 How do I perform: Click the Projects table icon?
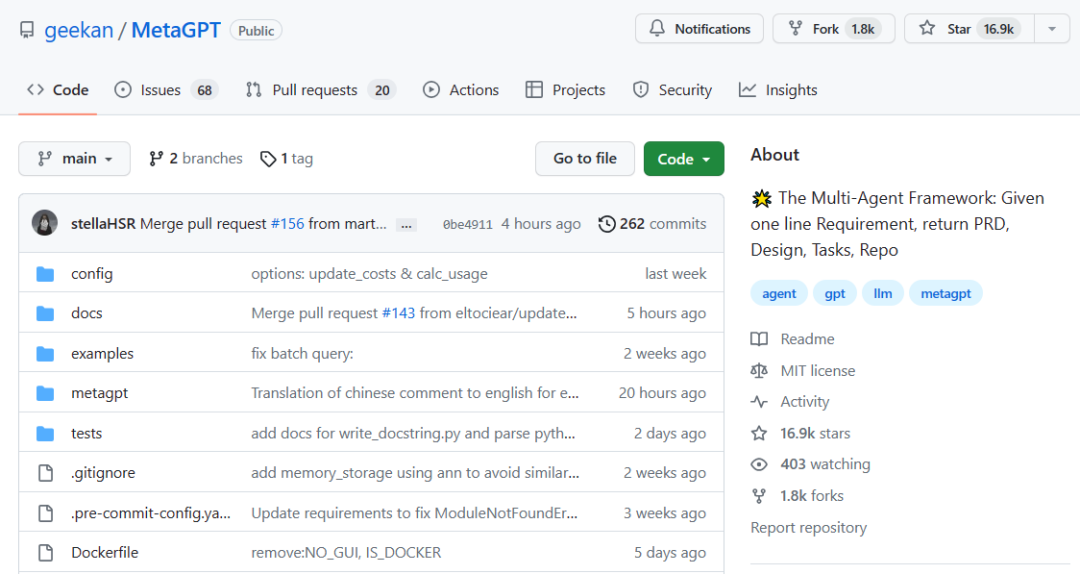(x=534, y=90)
